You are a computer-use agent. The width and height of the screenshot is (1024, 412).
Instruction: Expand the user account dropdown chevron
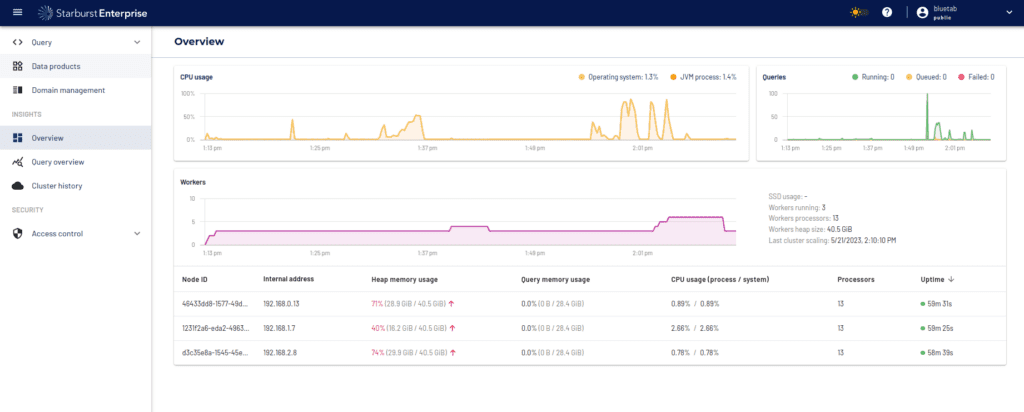(x=1006, y=12)
